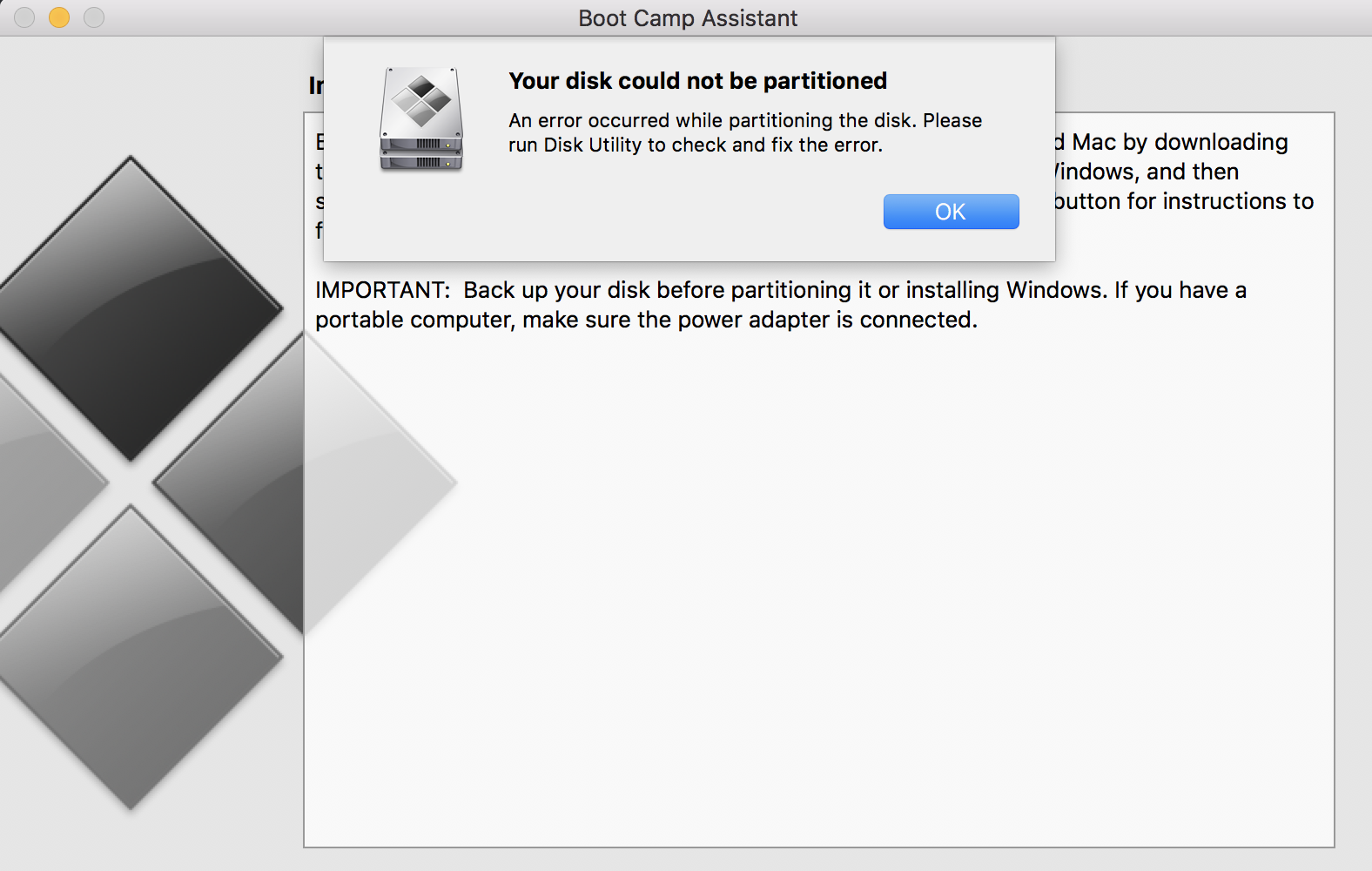Click the 'Your disk could not be partitioned' heading
This screenshot has width=1372, height=871.
click(697, 81)
